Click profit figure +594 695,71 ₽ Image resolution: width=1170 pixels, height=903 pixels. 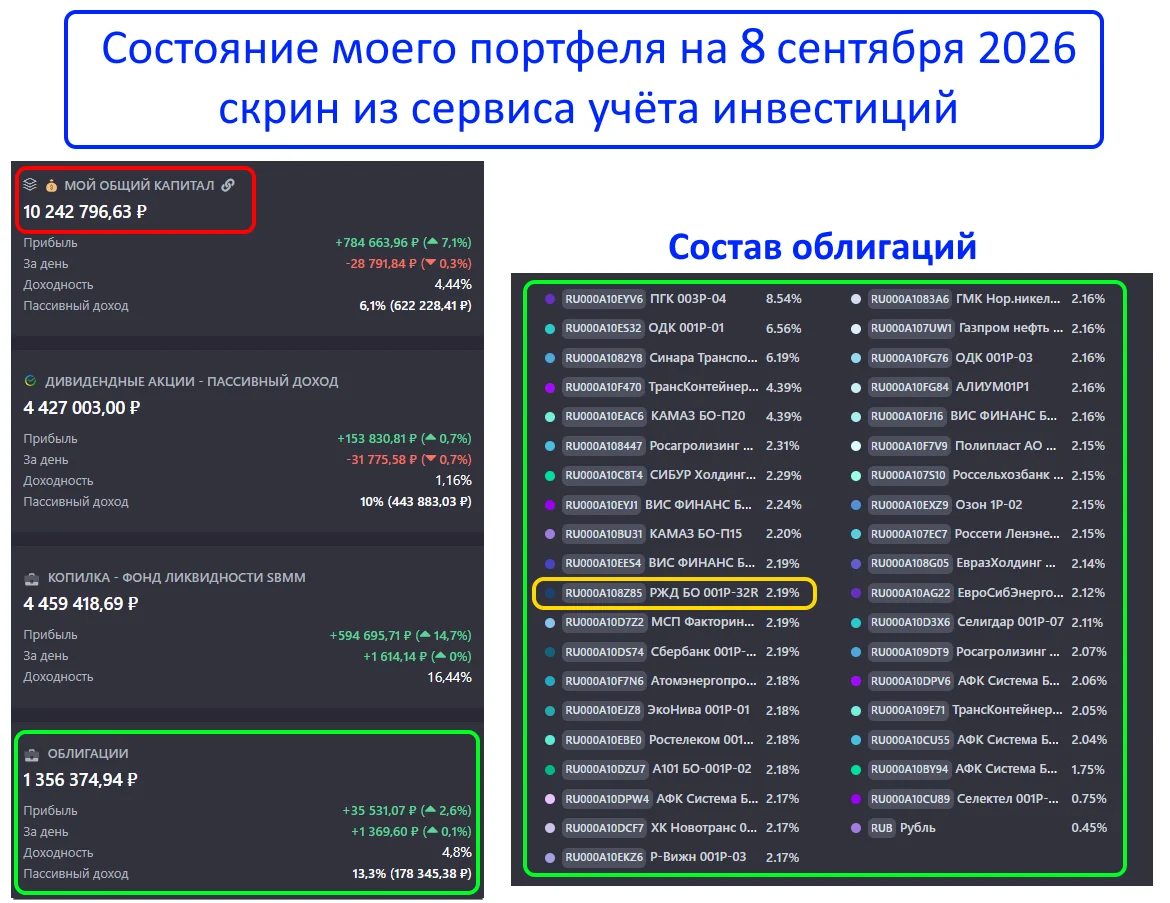(x=370, y=636)
